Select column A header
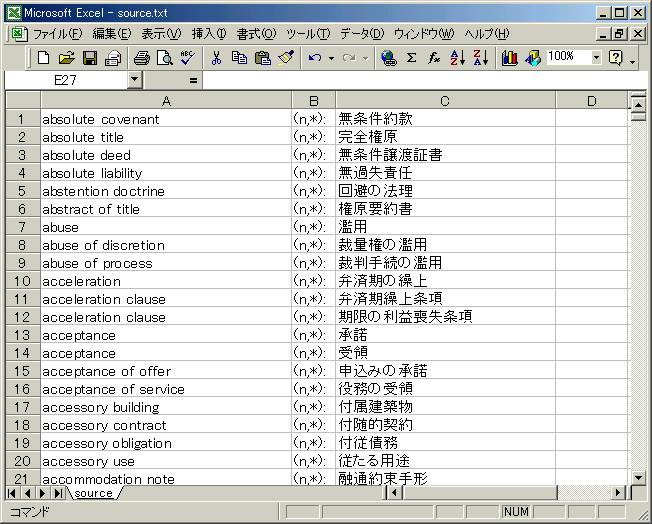Viewport: 652px width, 524px height. [166, 101]
